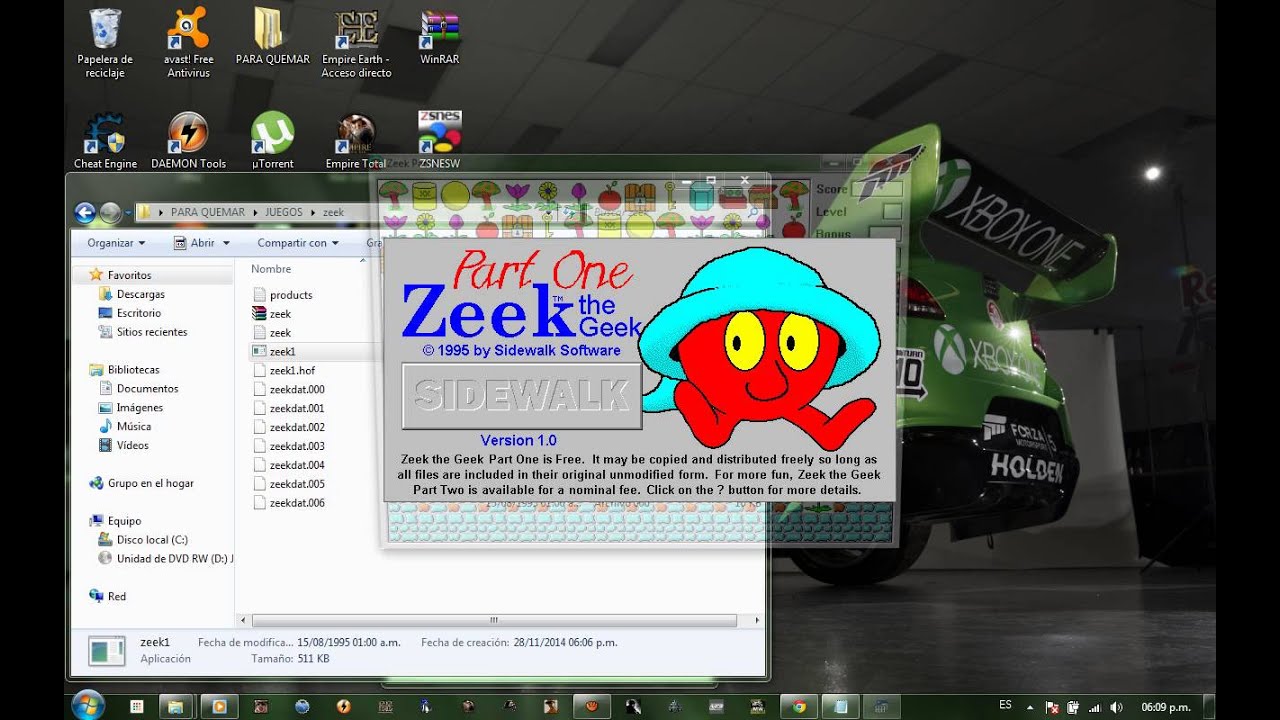Click zeek1 thumbnail in details pane

[106, 650]
